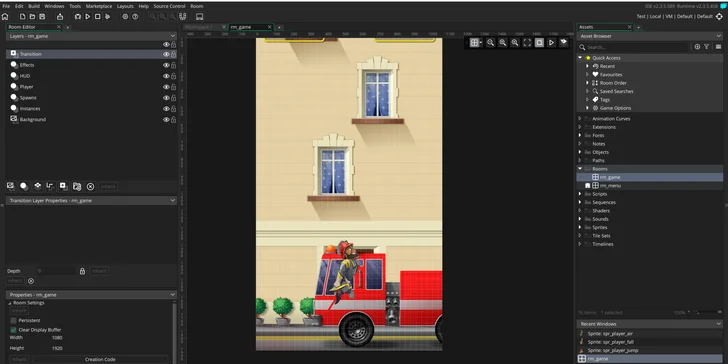Toggle the Depth lock icon

click(82, 271)
